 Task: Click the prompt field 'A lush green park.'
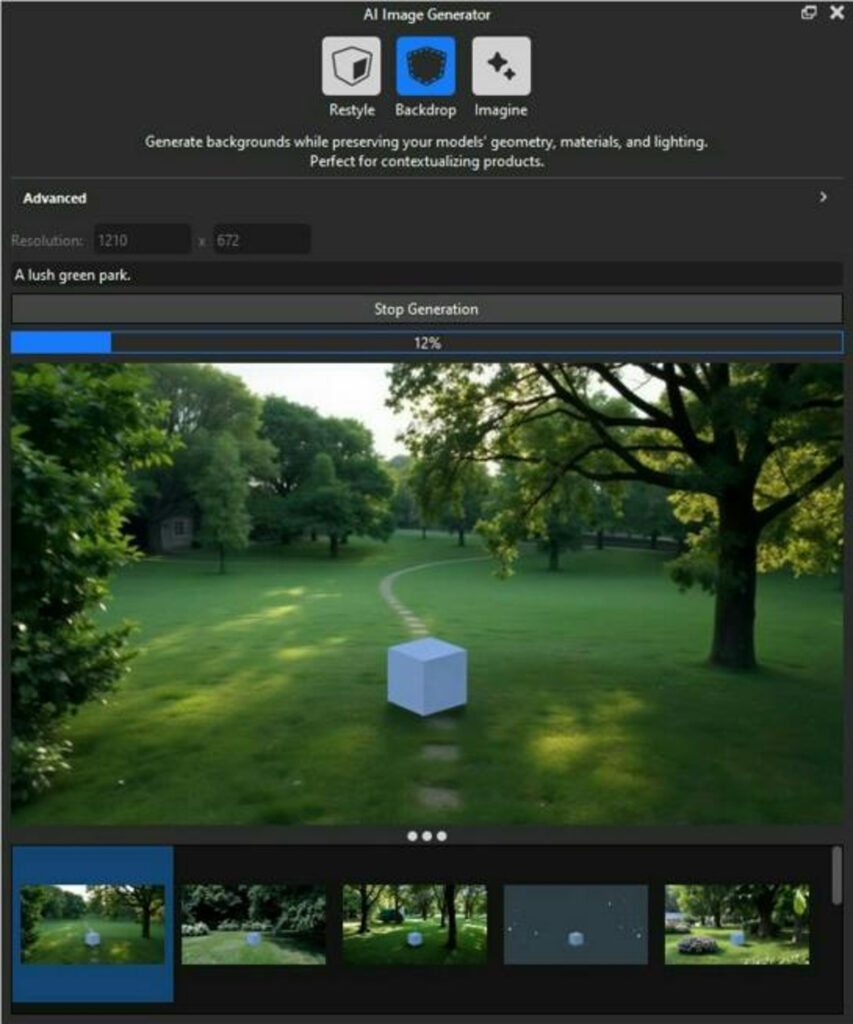point(426,275)
